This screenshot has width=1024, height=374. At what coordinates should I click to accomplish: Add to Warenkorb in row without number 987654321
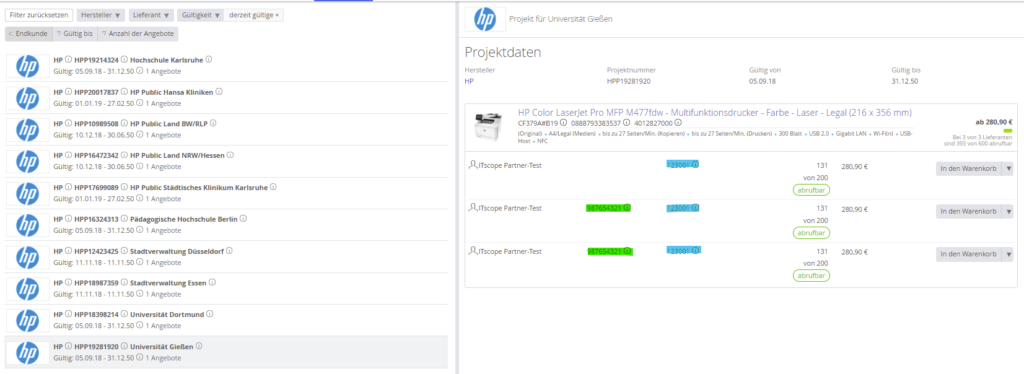coord(968,168)
